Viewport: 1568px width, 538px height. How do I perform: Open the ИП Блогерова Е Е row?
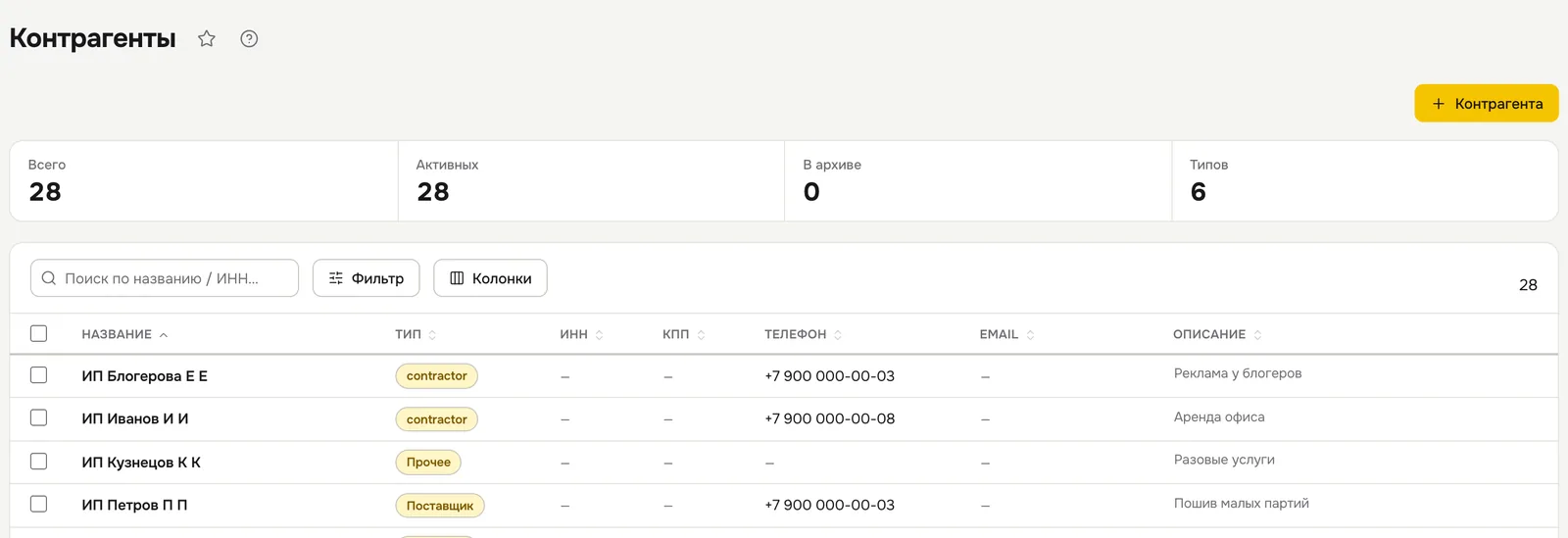784,376
